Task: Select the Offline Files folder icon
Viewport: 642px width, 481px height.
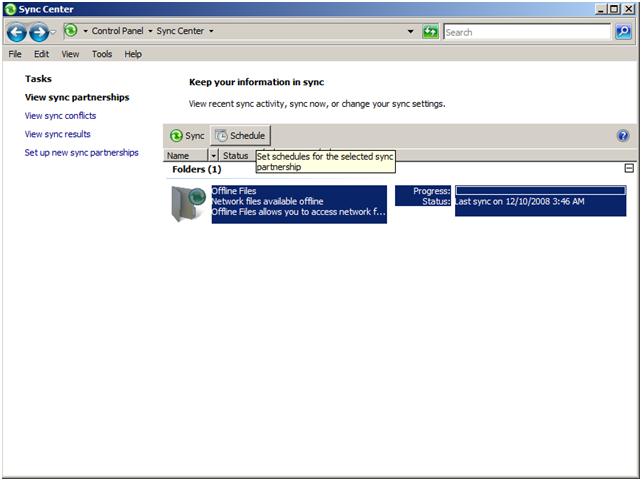Action: [x=188, y=203]
